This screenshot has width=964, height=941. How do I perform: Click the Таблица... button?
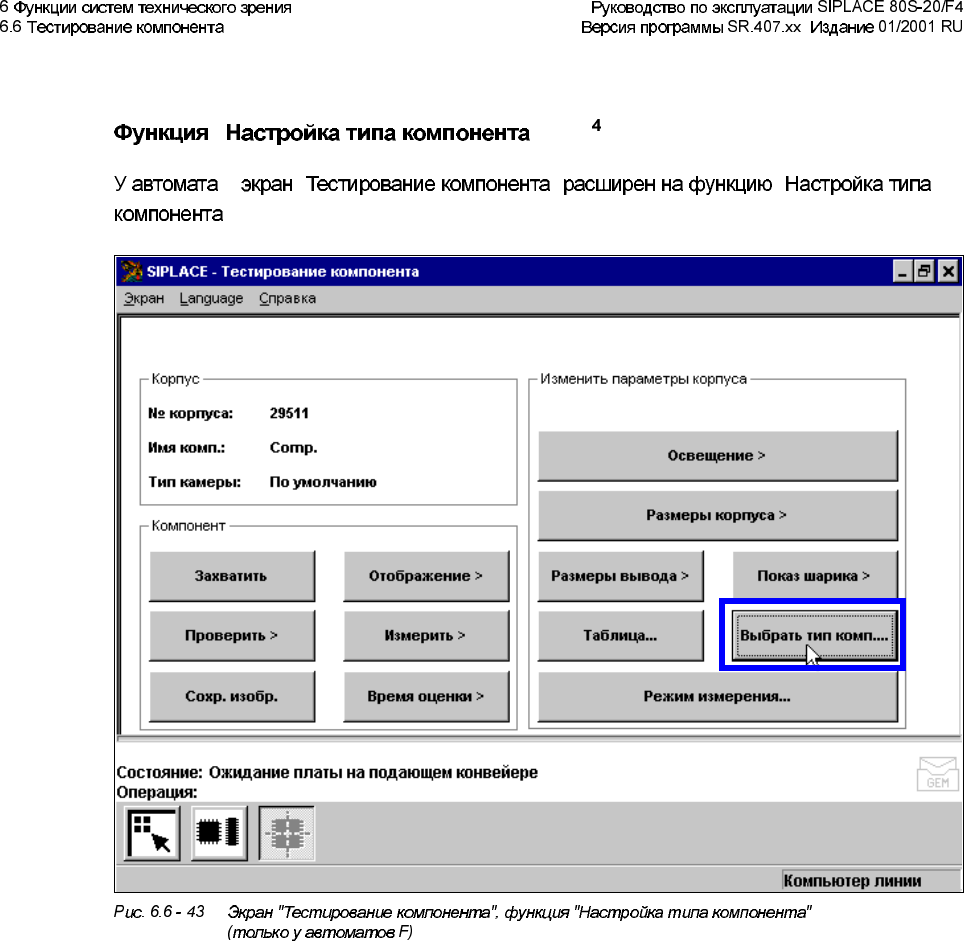[620, 635]
